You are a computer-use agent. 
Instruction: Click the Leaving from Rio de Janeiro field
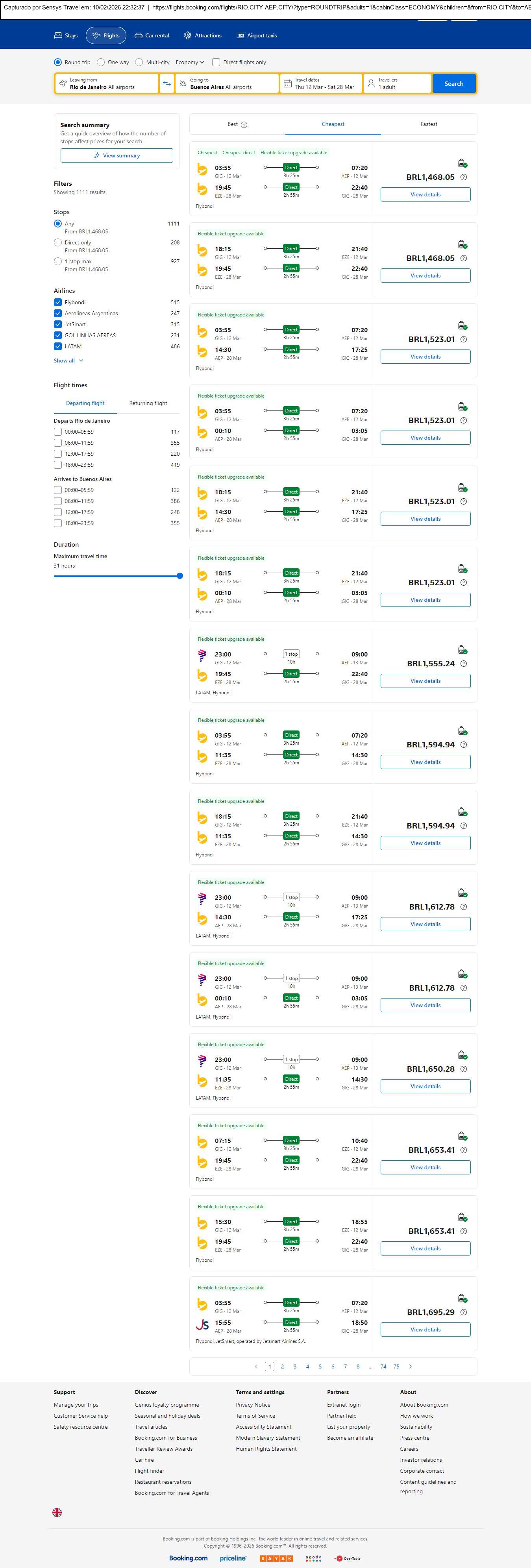click(107, 83)
